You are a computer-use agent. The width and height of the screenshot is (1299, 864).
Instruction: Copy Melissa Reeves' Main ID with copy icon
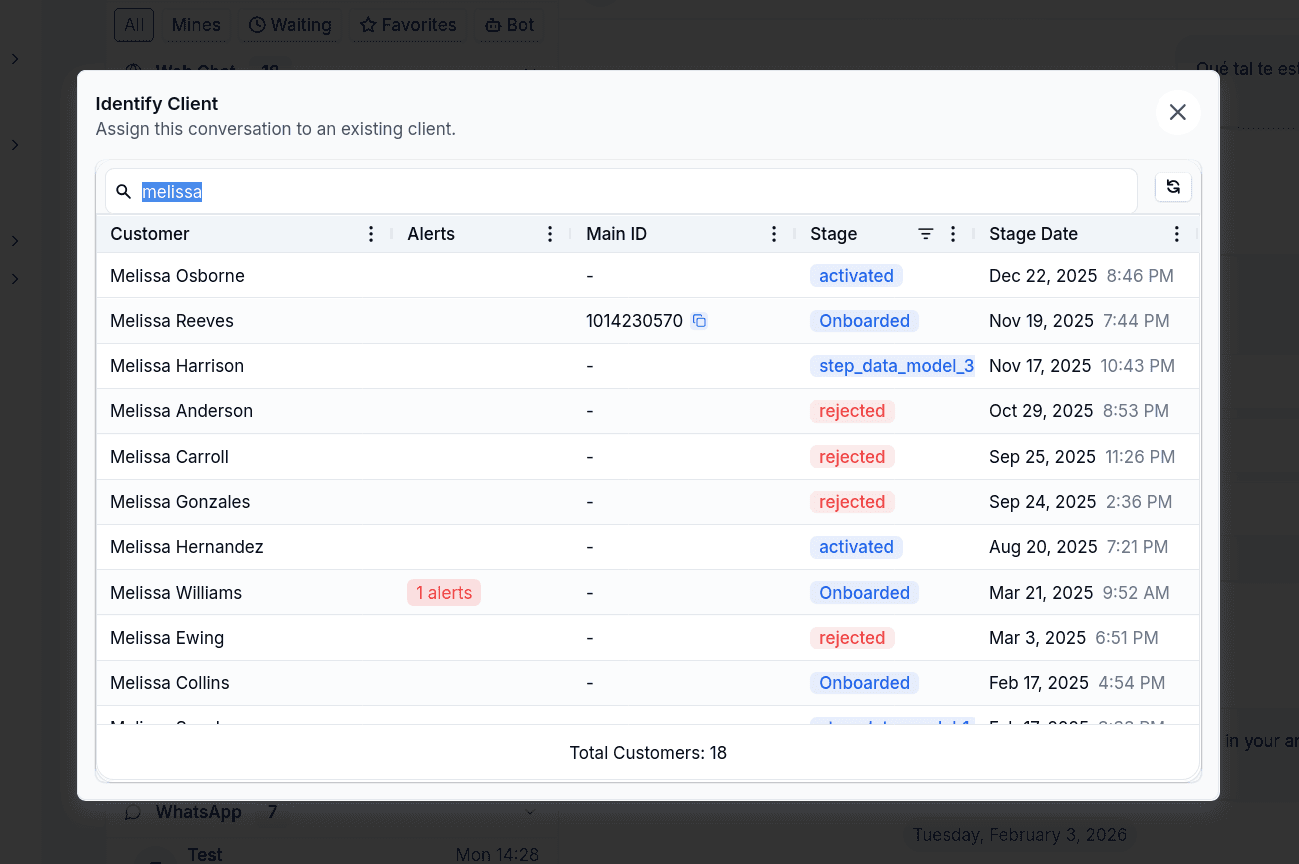click(x=700, y=321)
